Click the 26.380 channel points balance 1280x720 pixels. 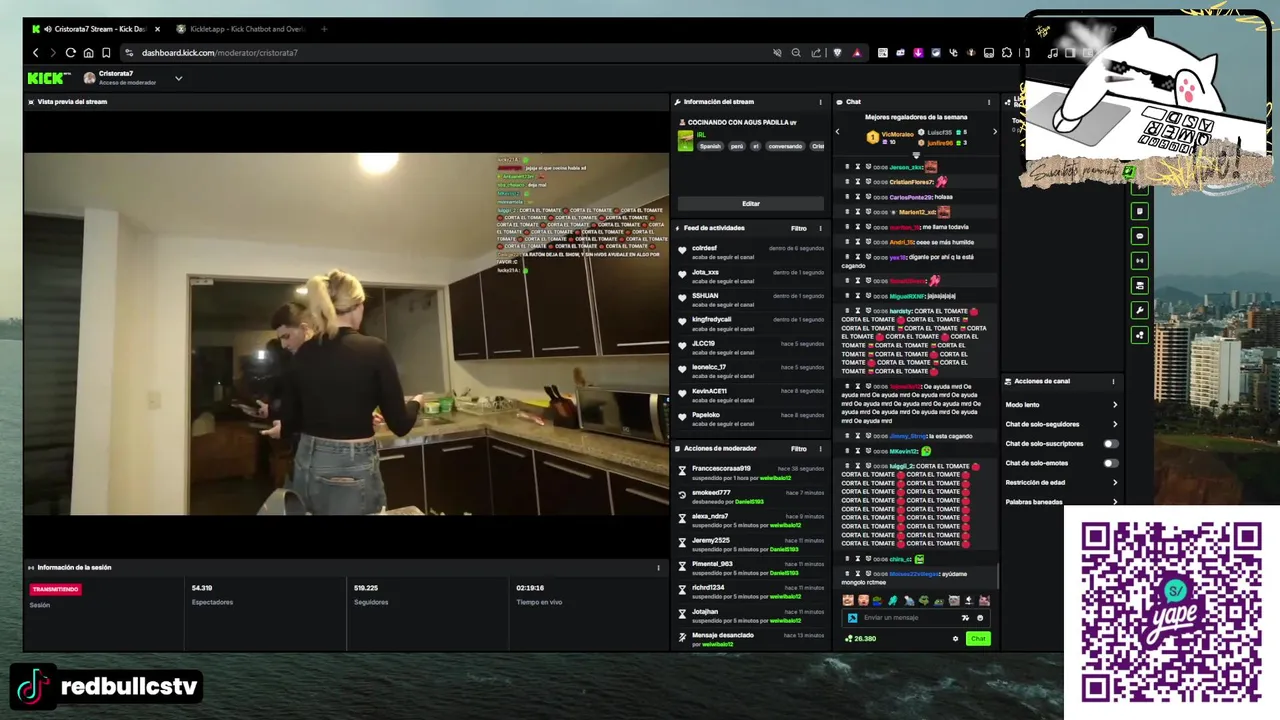point(861,639)
